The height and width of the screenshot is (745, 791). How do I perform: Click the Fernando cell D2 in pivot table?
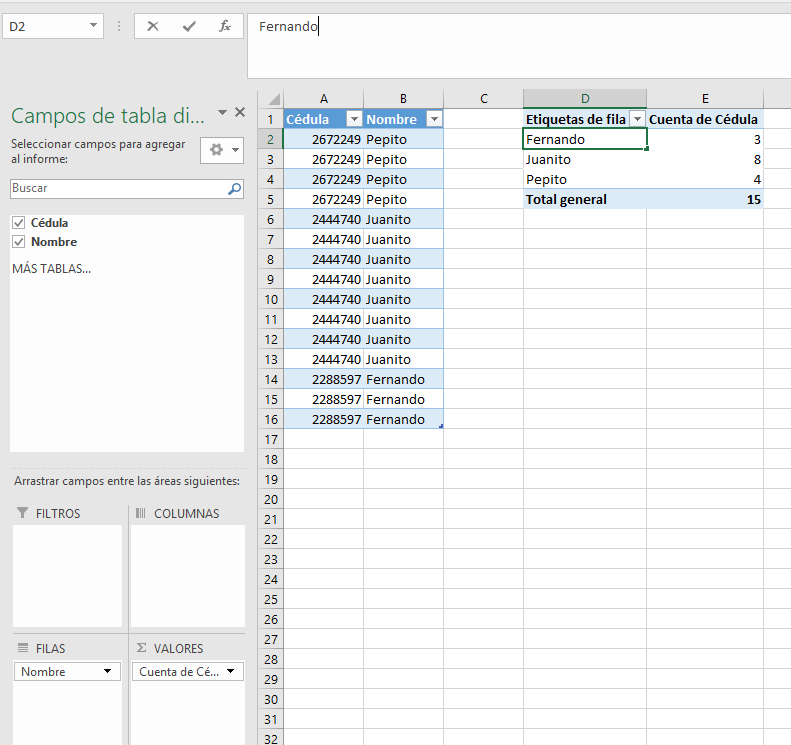(585, 139)
